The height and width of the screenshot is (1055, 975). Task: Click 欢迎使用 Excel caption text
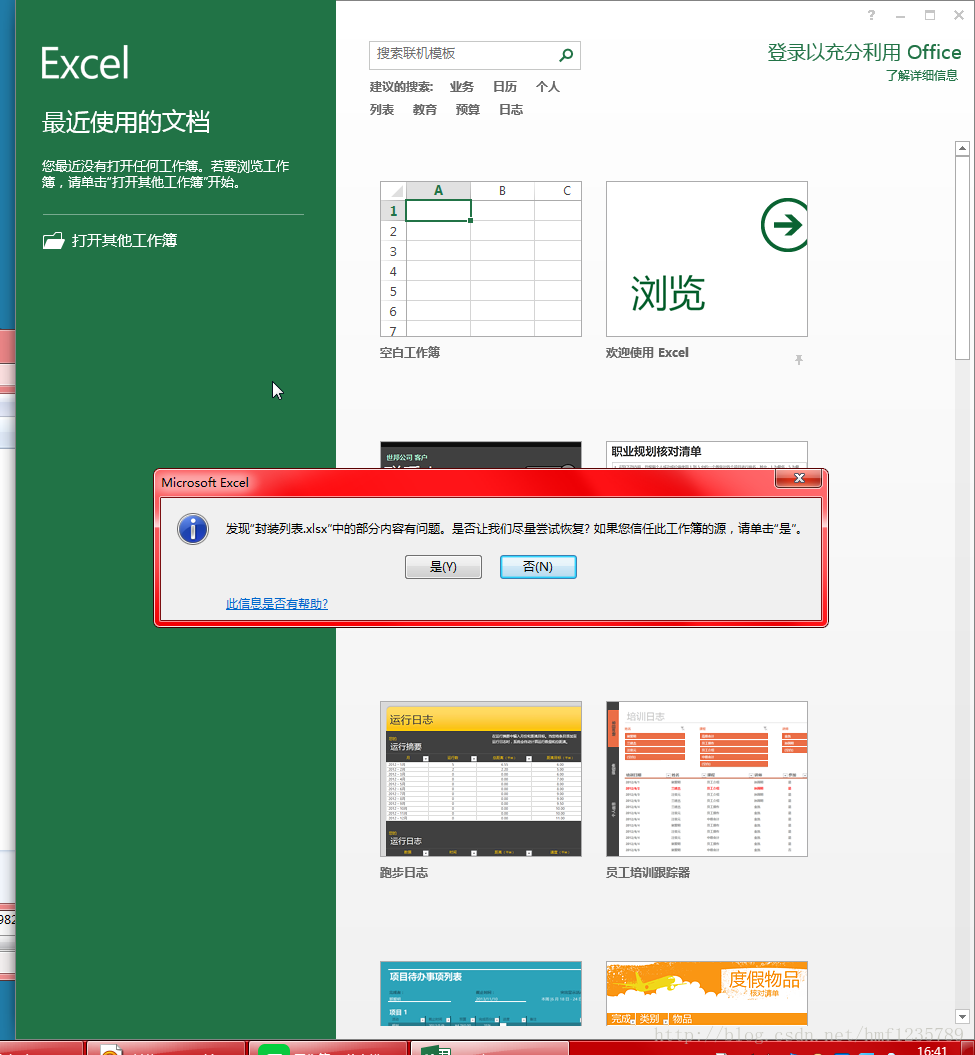pos(647,353)
